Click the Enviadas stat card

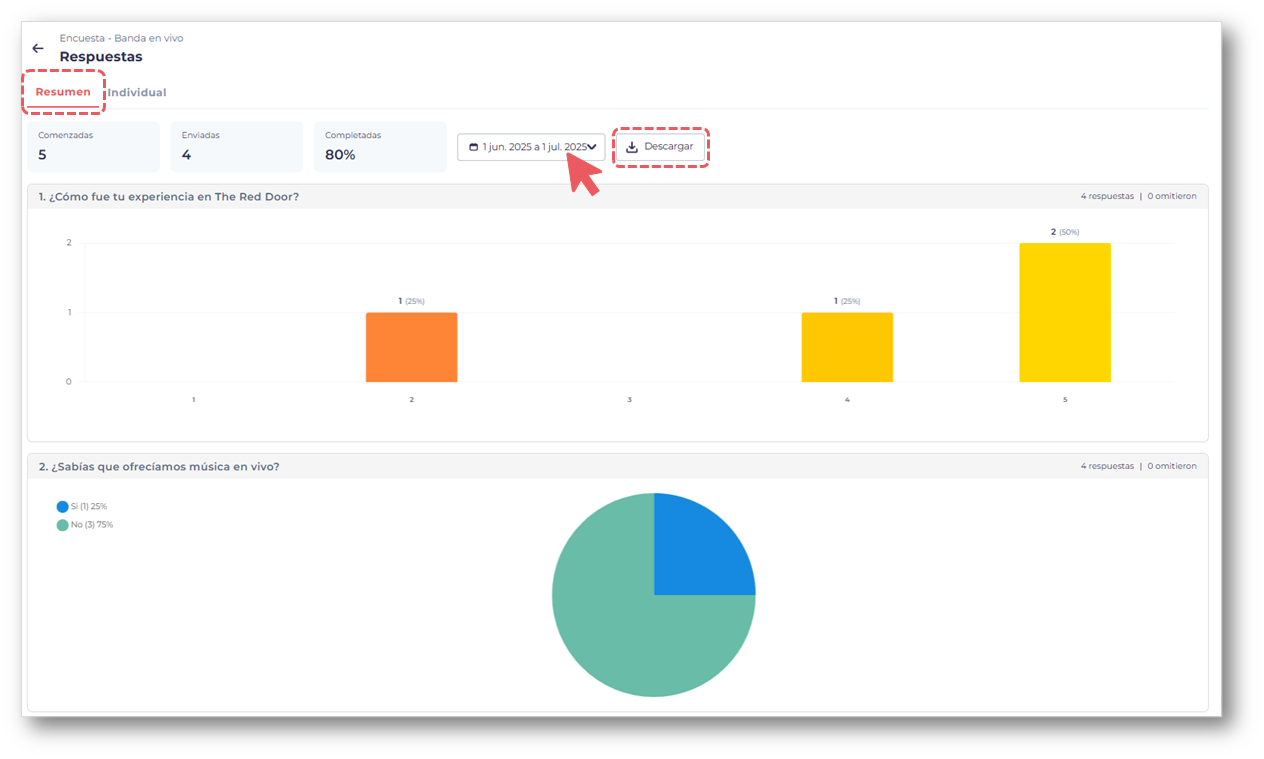click(x=237, y=147)
